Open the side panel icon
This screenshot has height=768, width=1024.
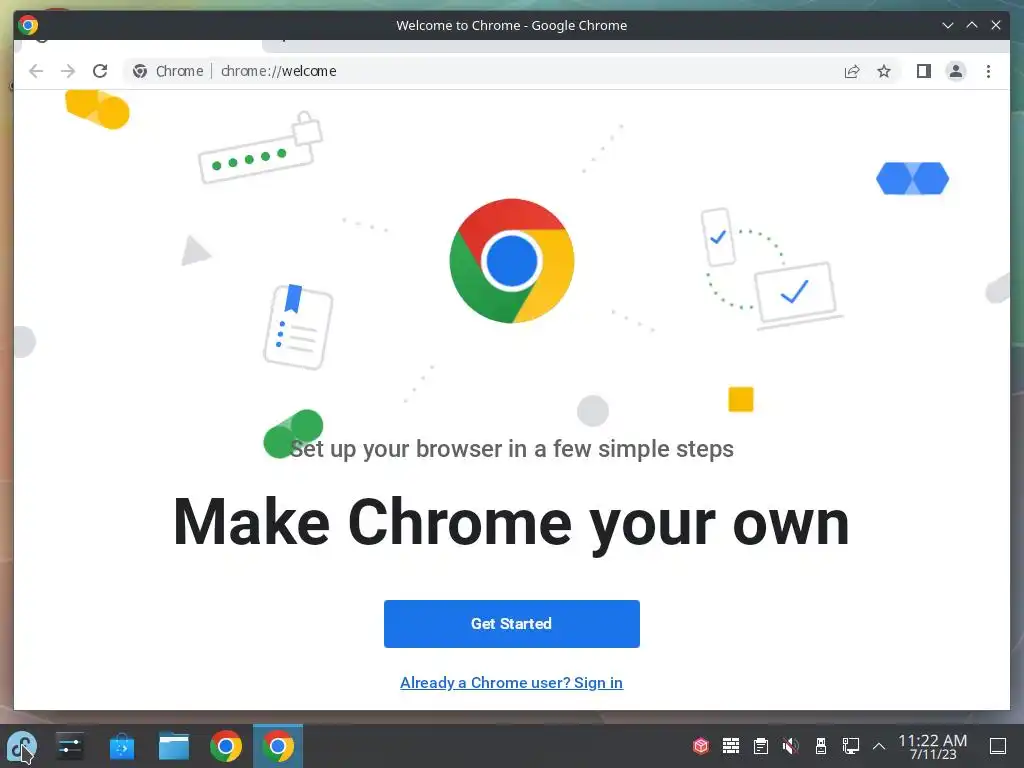tap(923, 71)
